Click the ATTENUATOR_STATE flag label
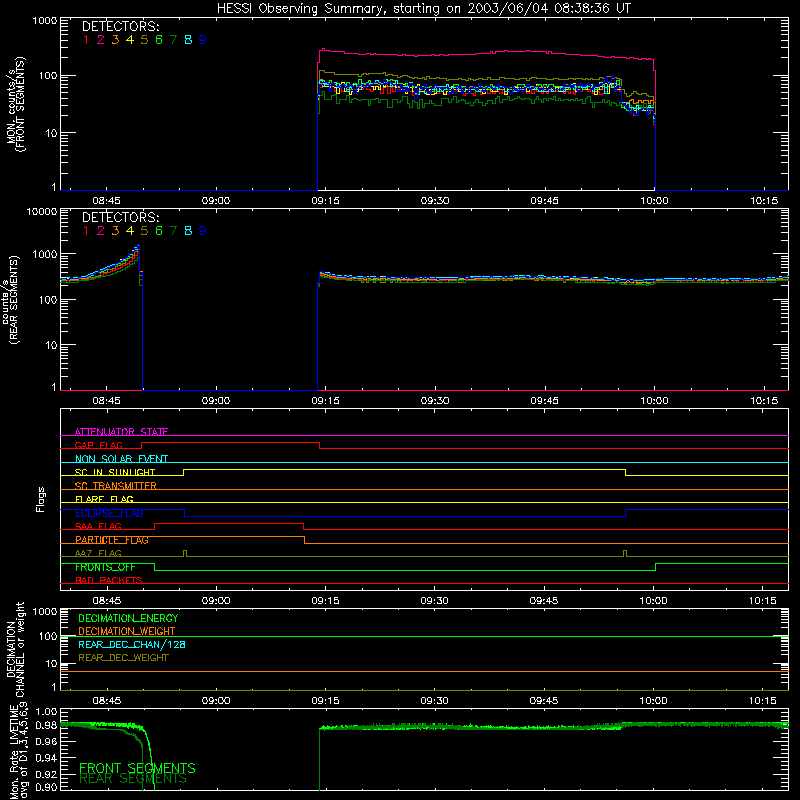 [121, 432]
